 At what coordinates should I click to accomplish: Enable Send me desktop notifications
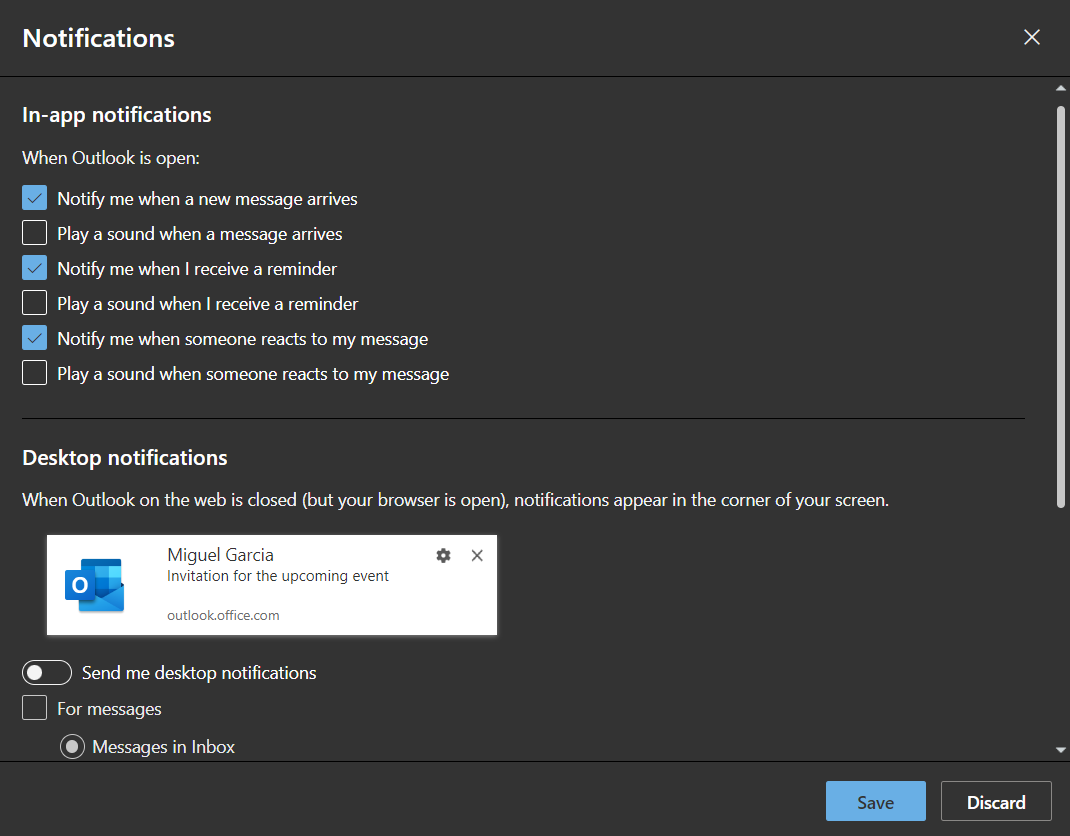pos(47,672)
